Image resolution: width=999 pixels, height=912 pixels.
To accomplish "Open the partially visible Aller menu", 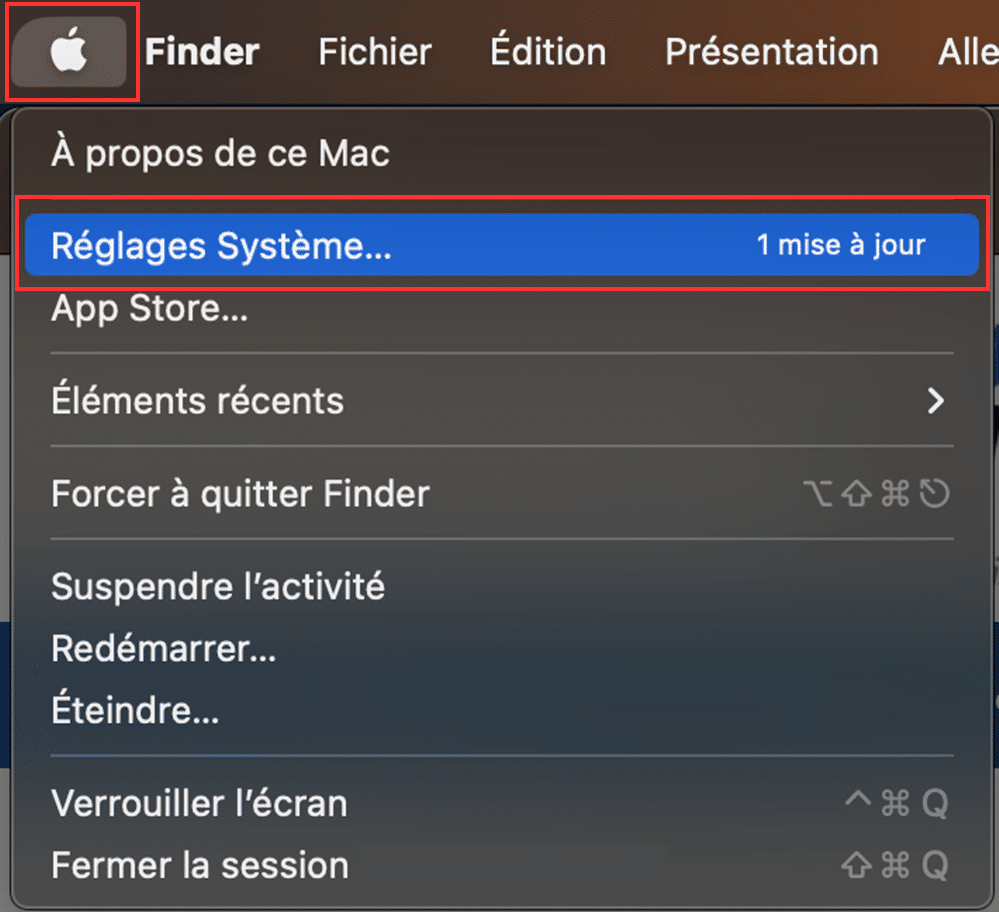I will coord(968,52).
